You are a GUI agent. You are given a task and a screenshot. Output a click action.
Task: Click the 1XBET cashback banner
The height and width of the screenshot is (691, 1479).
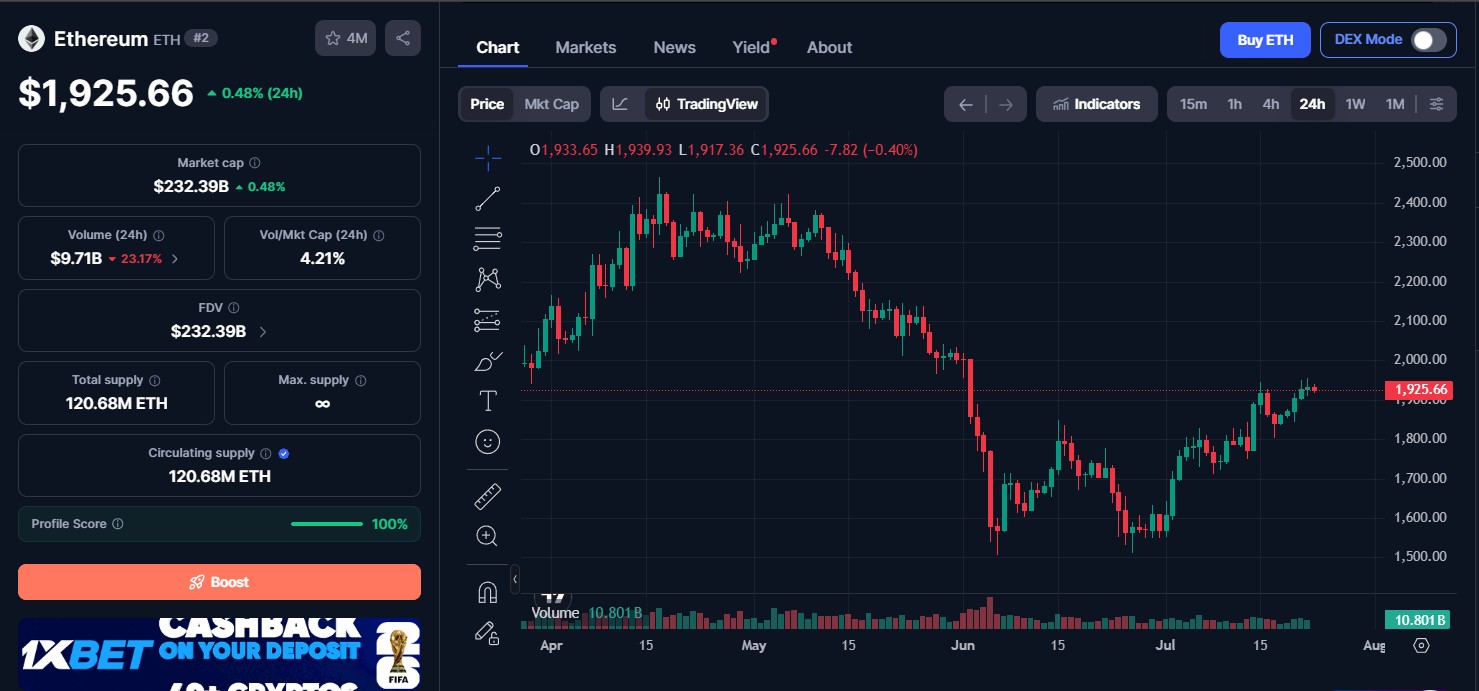coord(219,655)
